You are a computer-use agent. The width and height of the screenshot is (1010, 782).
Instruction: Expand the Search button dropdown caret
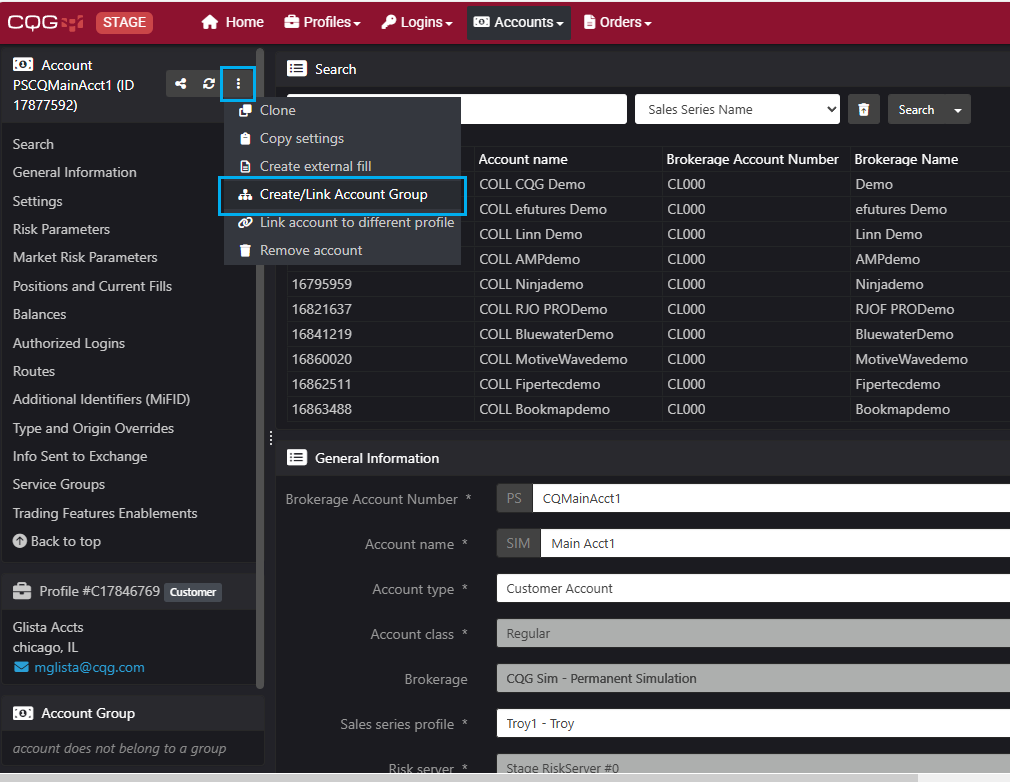(958, 110)
